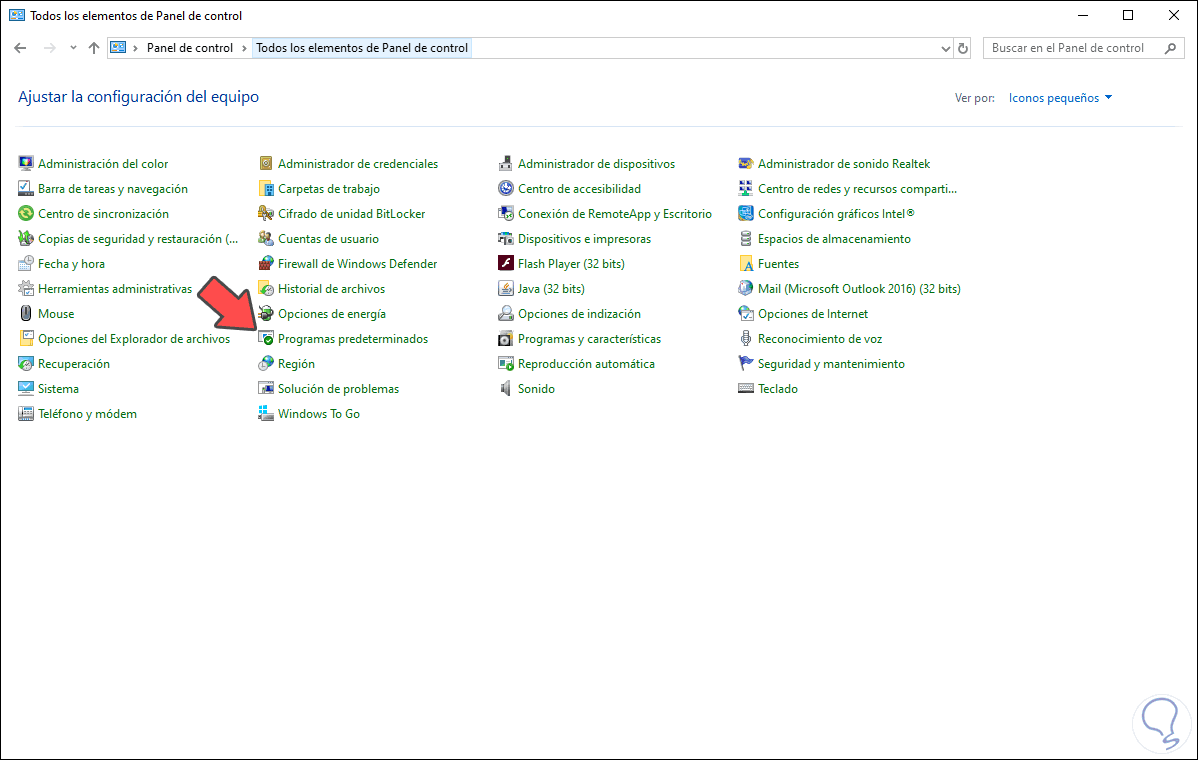Click the Cifrado de unidad BitLocker icon
Image resolution: width=1198 pixels, height=760 pixels.
coord(266,214)
